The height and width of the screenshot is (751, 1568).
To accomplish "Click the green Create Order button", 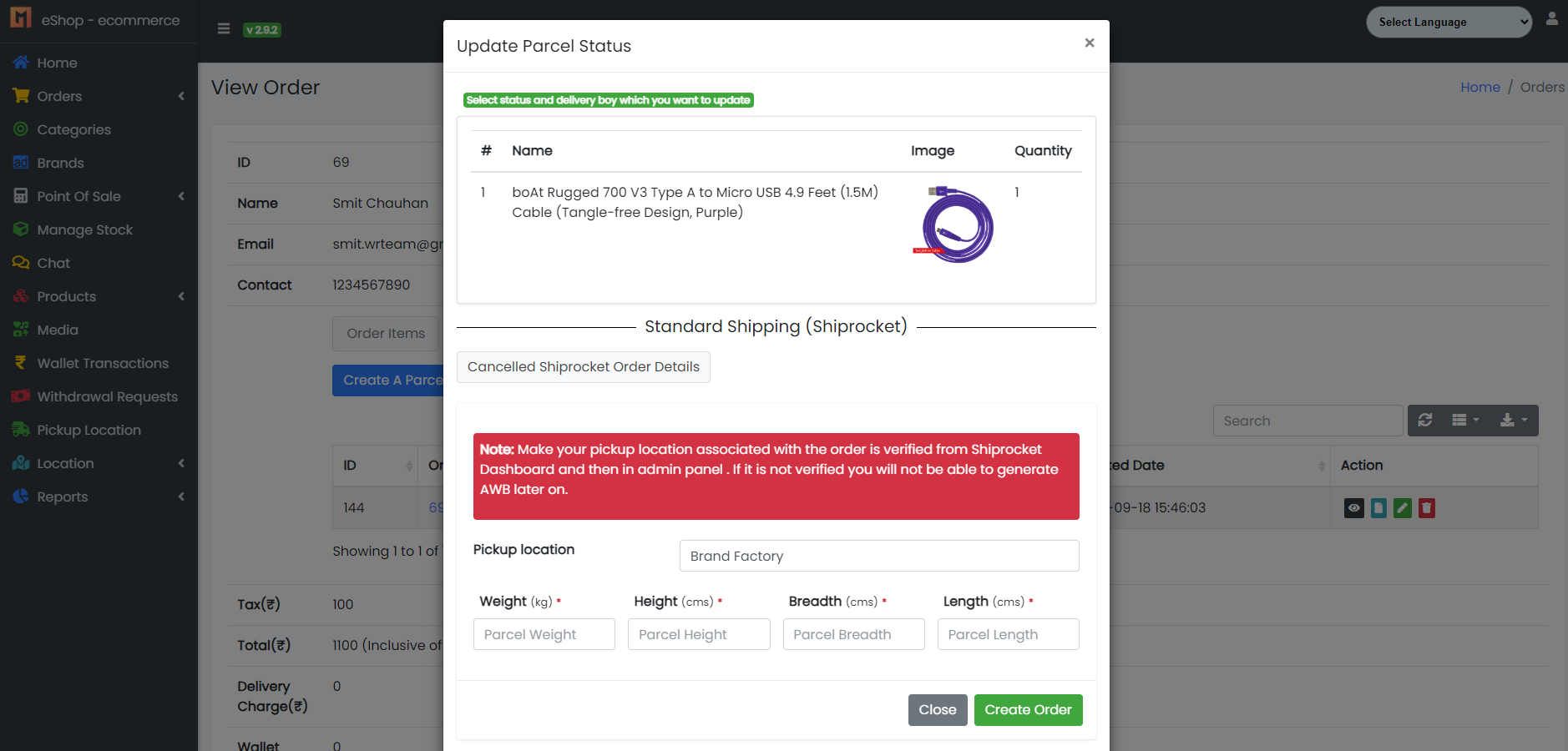I will tap(1028, 710).
